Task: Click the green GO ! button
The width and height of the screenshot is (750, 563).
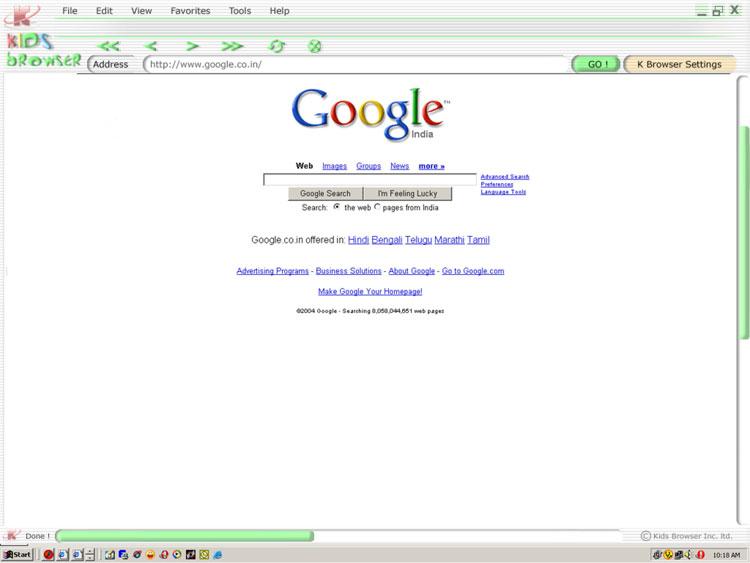Action: (596, 64)
